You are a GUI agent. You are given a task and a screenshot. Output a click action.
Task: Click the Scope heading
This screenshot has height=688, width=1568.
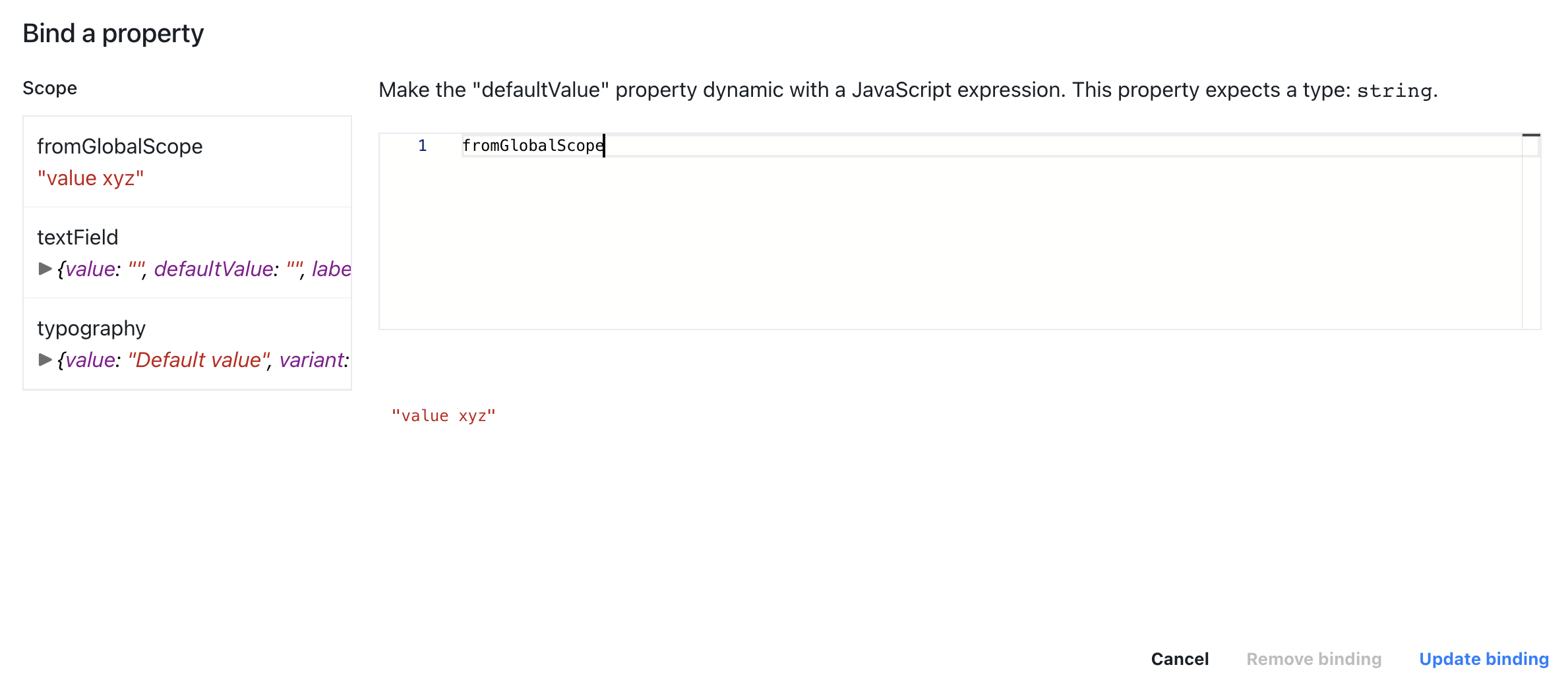tap(49, 88)
